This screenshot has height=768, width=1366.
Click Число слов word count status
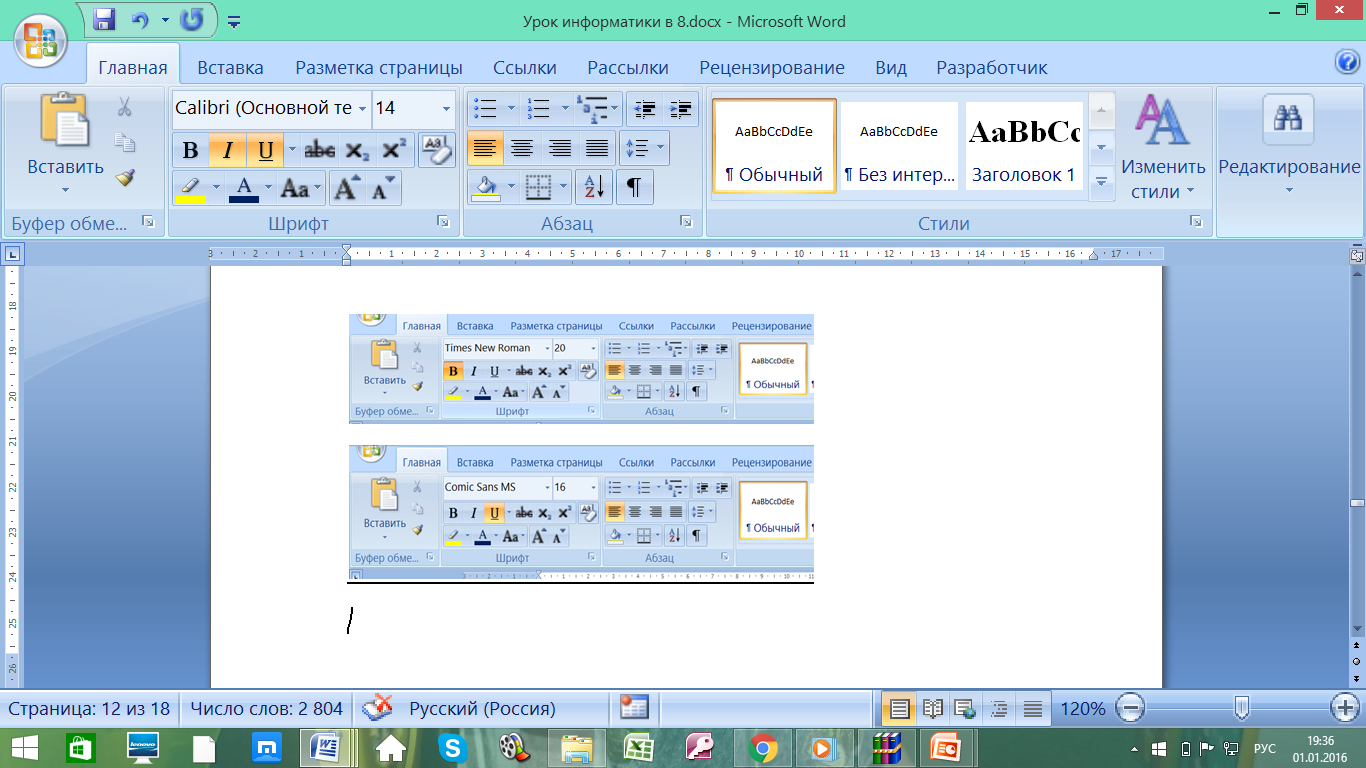pyautogui.click(x=266, y=709)
